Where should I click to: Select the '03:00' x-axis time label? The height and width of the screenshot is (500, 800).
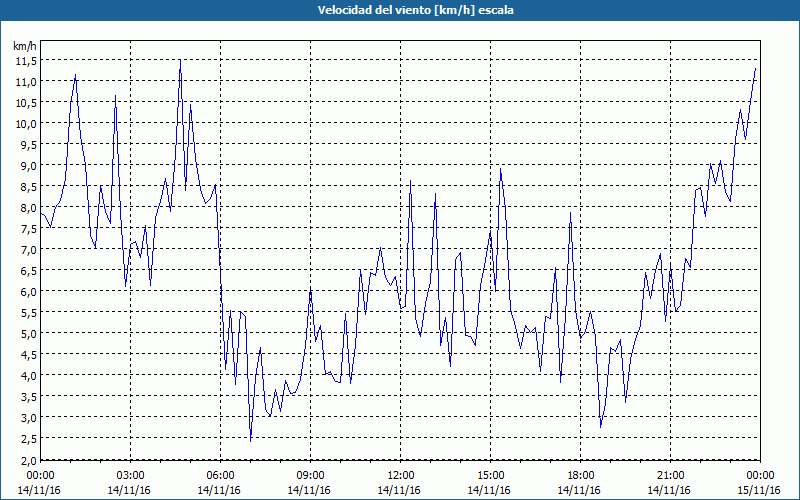(130, 476)
